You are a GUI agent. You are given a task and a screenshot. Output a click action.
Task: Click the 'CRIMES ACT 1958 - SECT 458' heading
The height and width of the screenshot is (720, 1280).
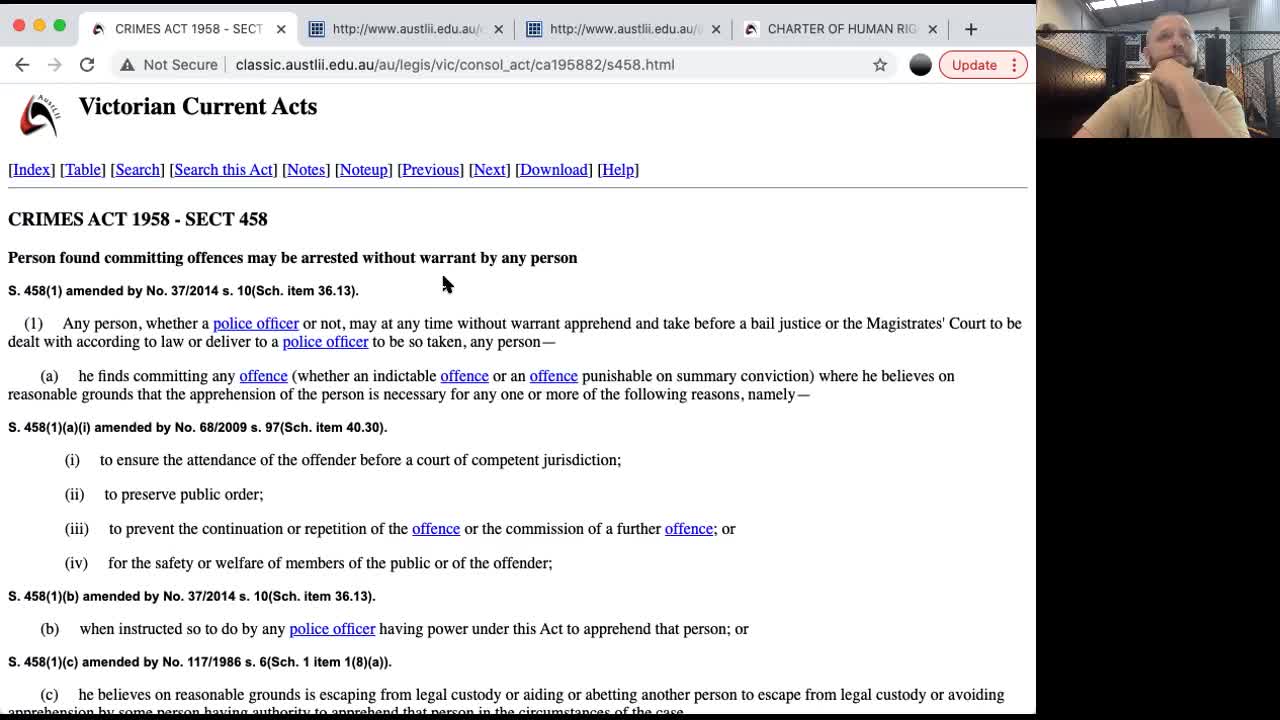pos(138,219)
